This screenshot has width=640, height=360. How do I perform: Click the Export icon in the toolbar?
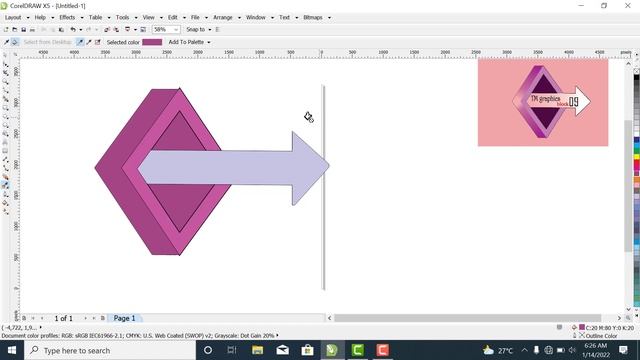pos(116,29)
